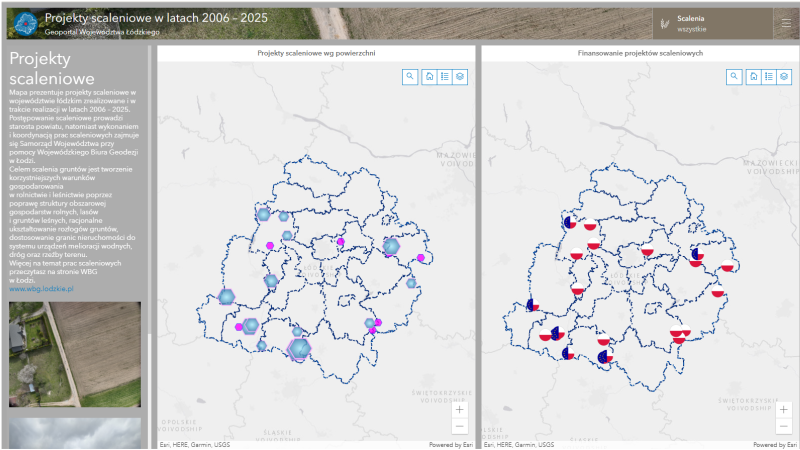Viewport: 800px width, 450px height.
Task: Open the www.wbg.lodzkie.pl link
Action: click(41, 289)
